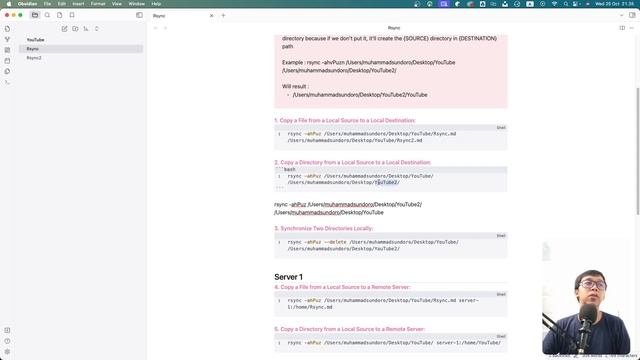Open the Help menu
This screenshot has height=360, width=640.
click(156, 4)
